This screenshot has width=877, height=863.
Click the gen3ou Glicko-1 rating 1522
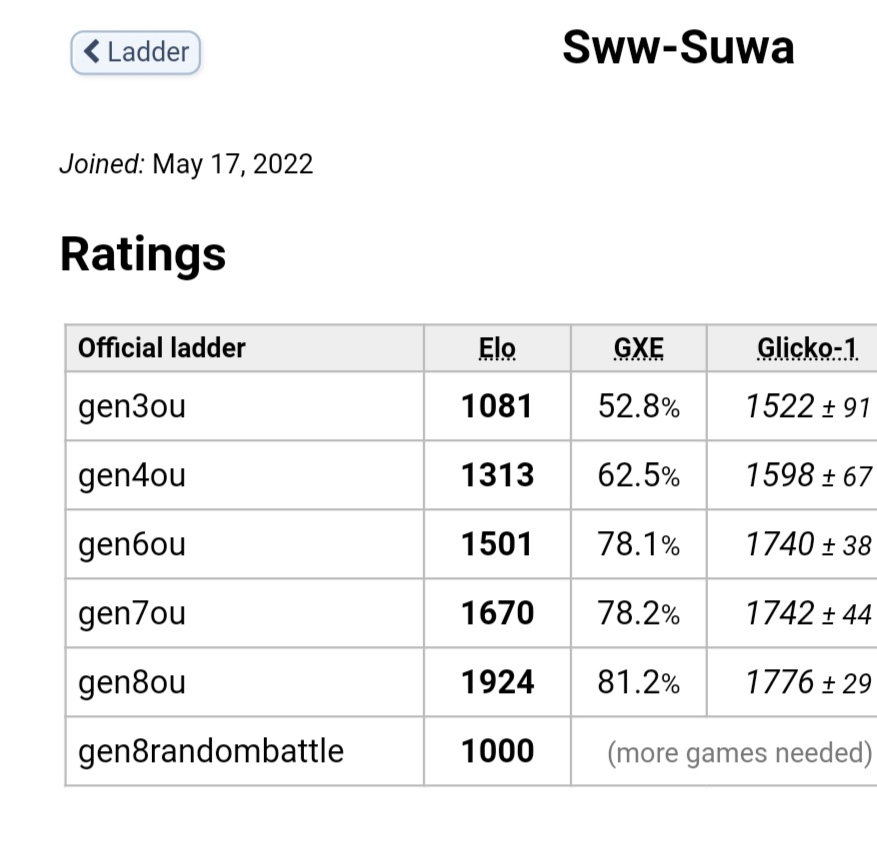coord(780,406)
